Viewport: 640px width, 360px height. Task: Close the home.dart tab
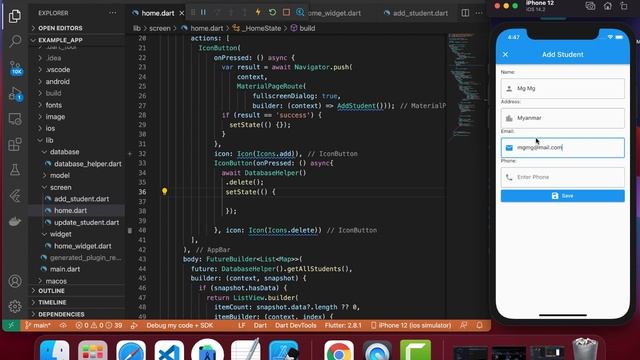182,13
